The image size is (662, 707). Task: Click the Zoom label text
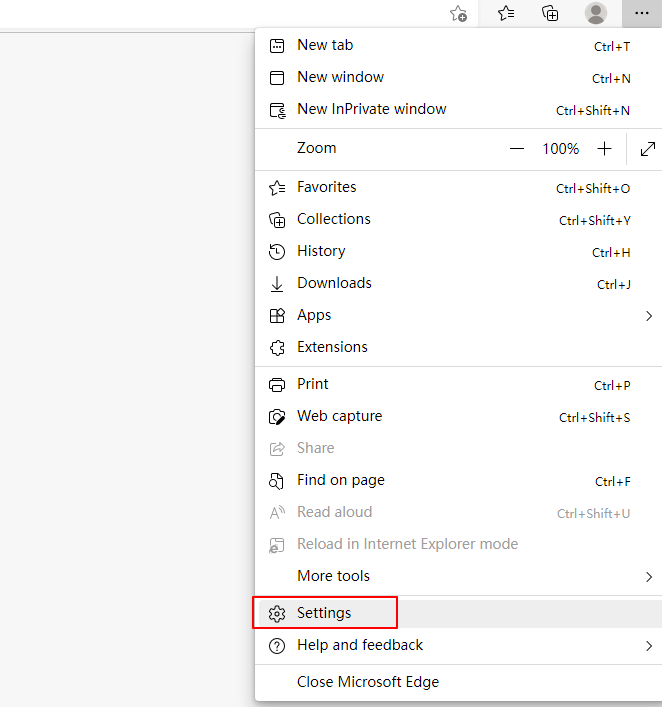[x=317, y=148]
